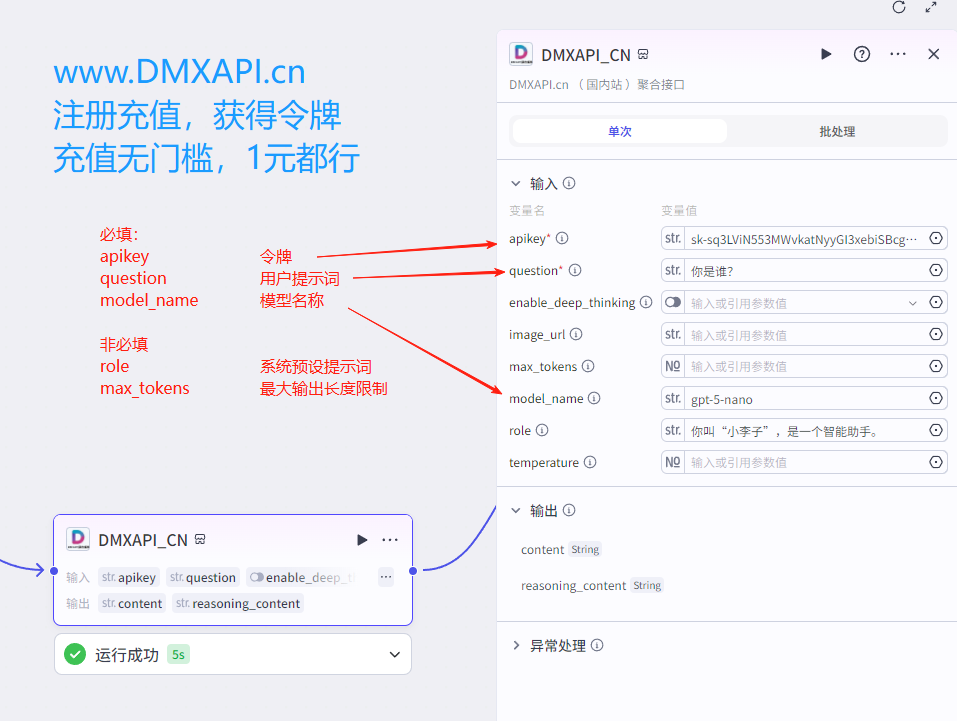Open more options ellipsis in panel header
Screen dimensions: 957x721
(x=898, y=54)
